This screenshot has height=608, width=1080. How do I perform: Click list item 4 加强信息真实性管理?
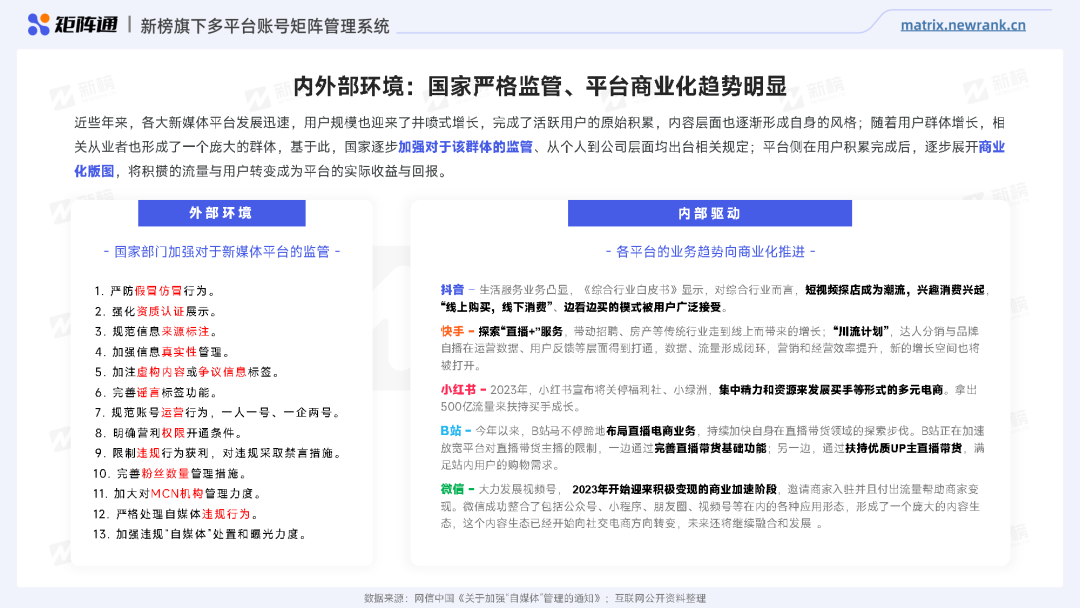[x=163, y=352]
